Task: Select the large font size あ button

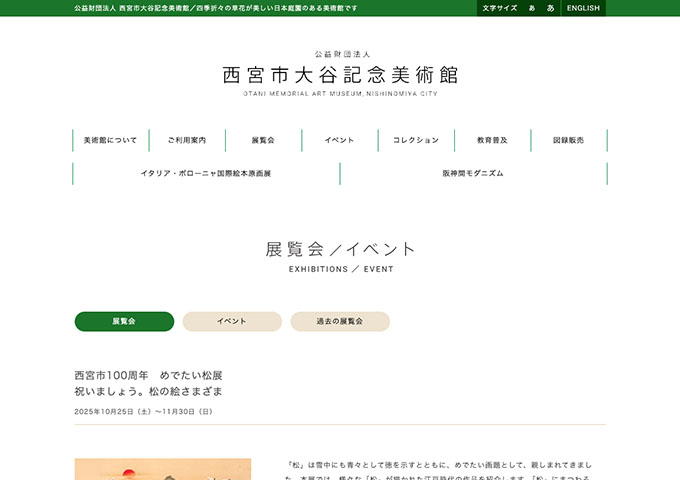Action: pos(550,8)
